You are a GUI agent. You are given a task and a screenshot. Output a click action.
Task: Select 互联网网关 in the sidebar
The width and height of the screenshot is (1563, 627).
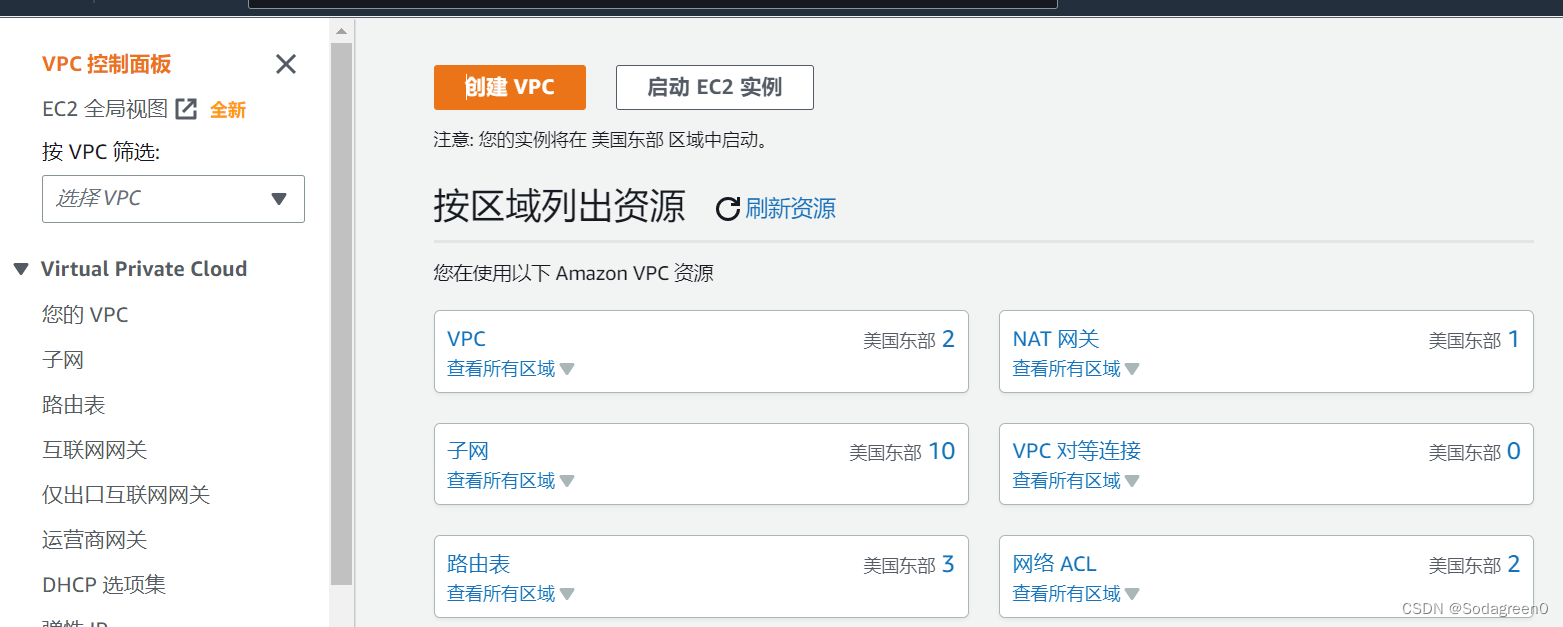coord(95,450)
